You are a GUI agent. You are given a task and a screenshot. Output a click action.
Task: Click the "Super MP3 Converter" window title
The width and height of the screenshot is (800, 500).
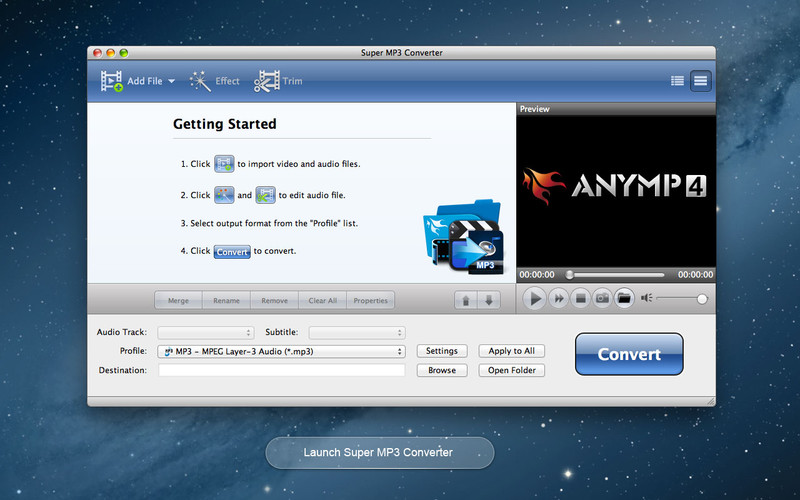click(402, 53)
